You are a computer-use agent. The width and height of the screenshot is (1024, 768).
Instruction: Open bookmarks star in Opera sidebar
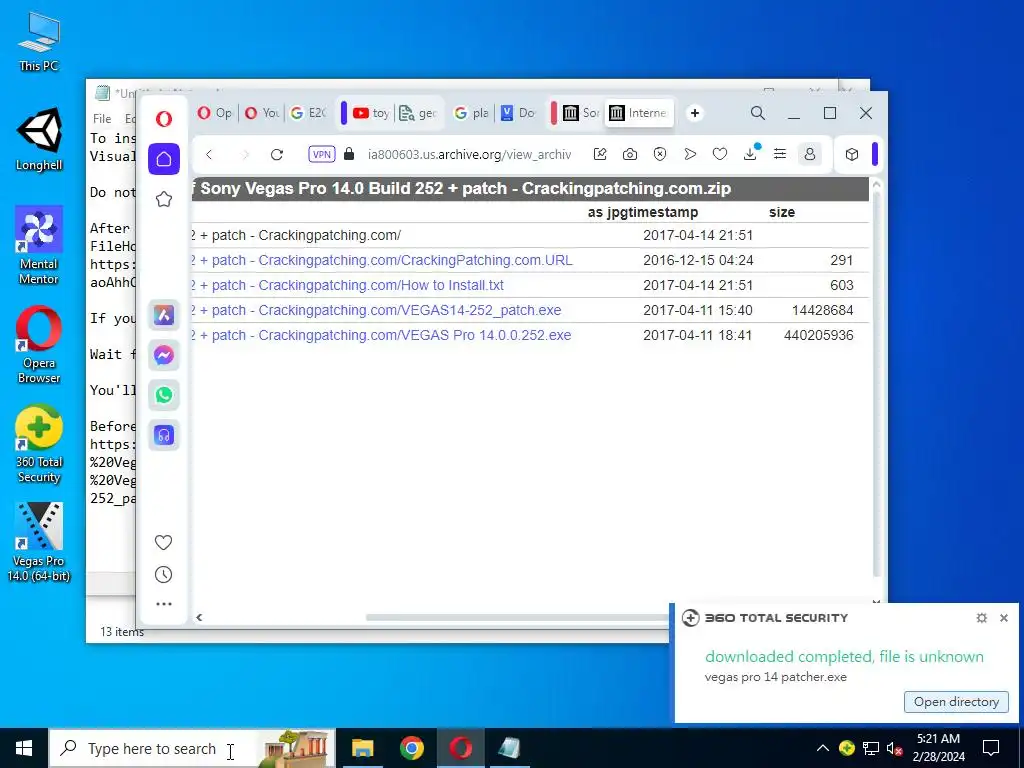pyautogui.click(x=164, y=199)
